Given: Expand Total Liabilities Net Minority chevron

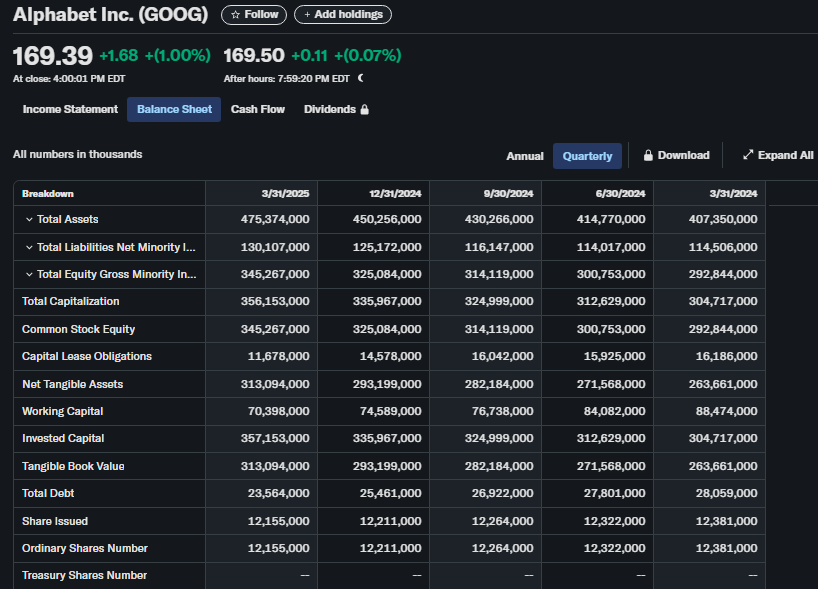Looking at the screenshot, I should click(x=29, y=247).
